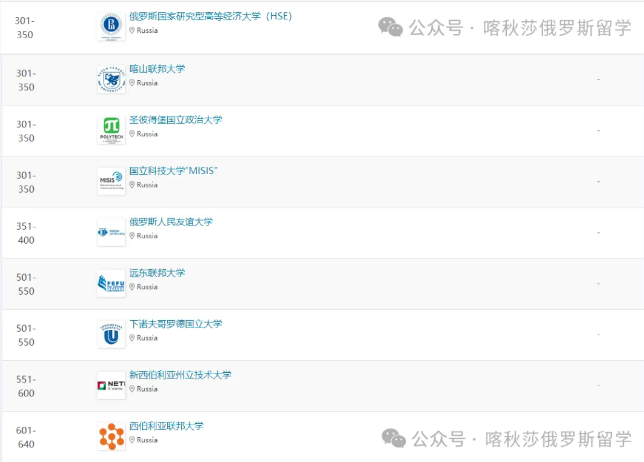Open the Kazan Federal University logo
The image size is (644, 462).
click(111, 79)
